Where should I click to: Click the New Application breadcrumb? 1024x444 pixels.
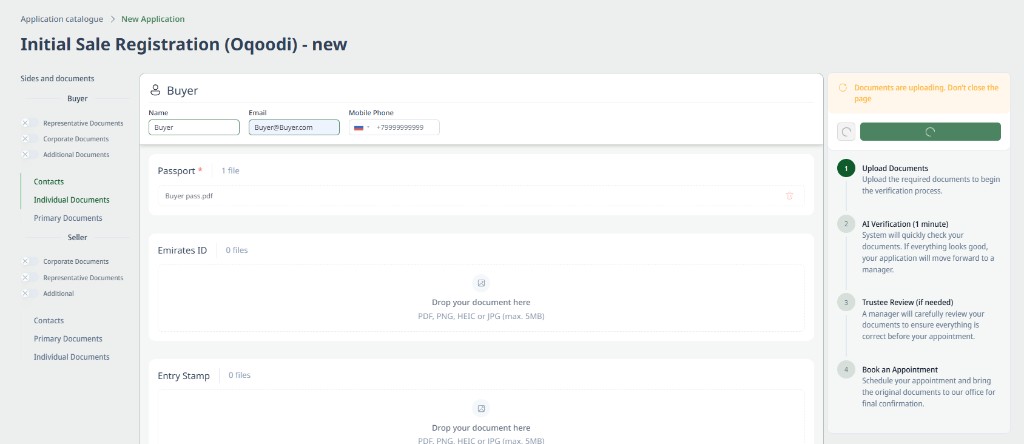coord(153,19)
